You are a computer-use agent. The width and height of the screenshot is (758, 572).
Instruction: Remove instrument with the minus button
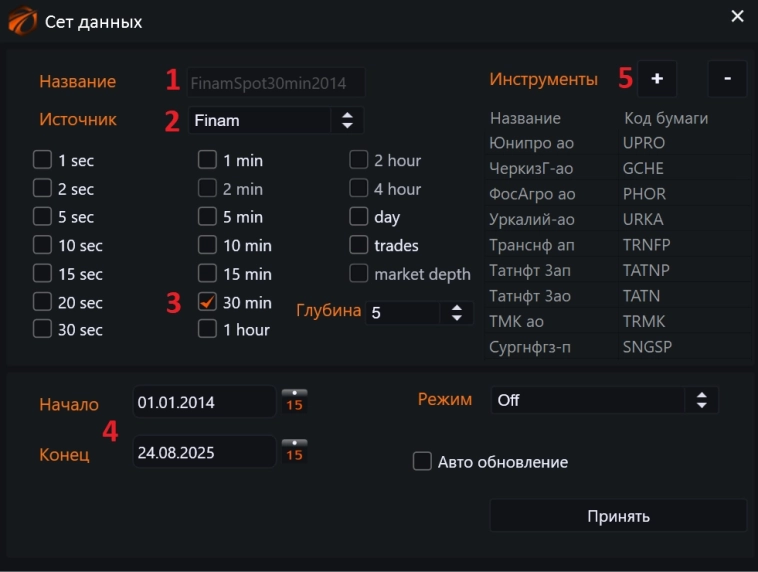[727, 78]
